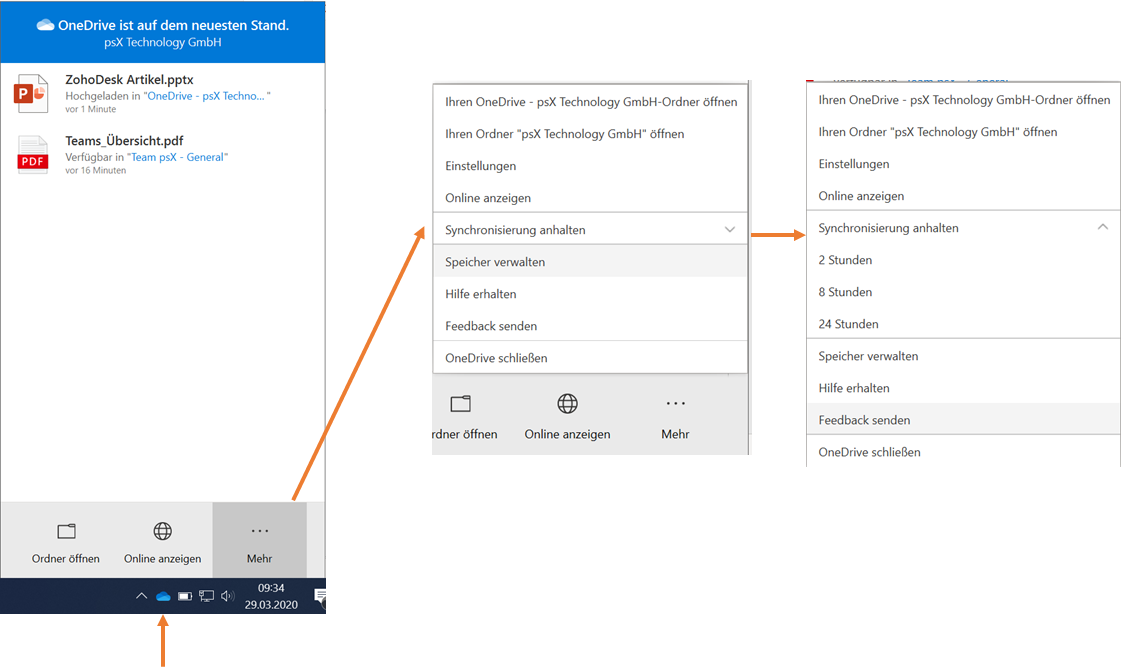The width and height of the screenshot is (1121, 667).
Task: Choose Ihren Ordner "psX Technology GmbH" öffnen, middle menu
Action: [591, 134]
